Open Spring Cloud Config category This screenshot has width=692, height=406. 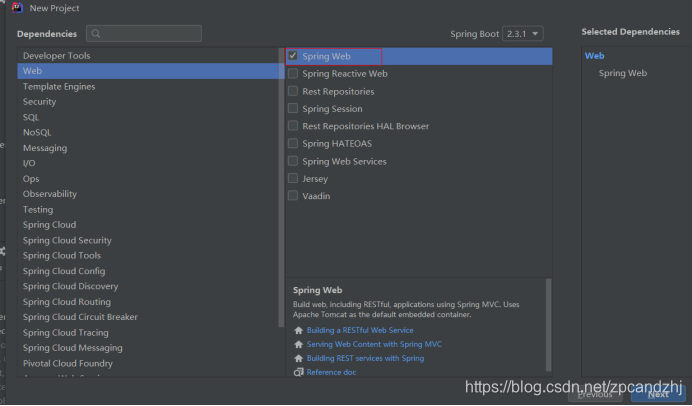click(x=148, y=271)
